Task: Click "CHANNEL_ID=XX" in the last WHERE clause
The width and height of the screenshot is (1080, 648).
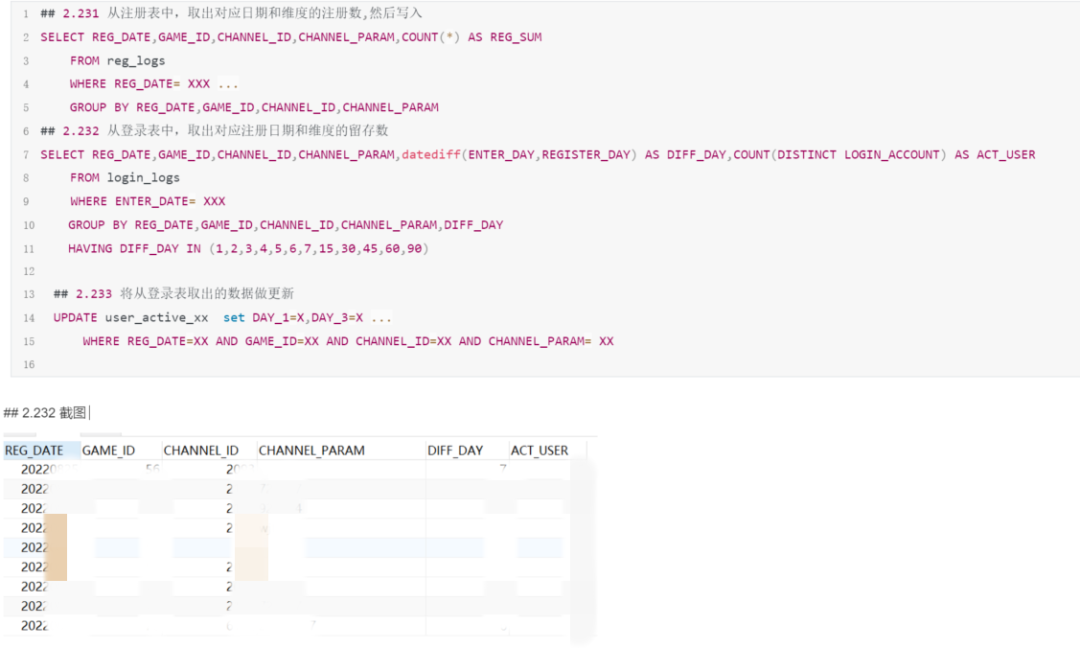Action: pos(404,341)
